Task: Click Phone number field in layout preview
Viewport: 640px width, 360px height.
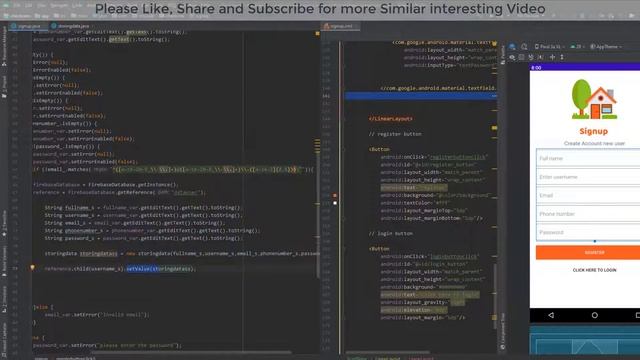Action: point(588,213)
